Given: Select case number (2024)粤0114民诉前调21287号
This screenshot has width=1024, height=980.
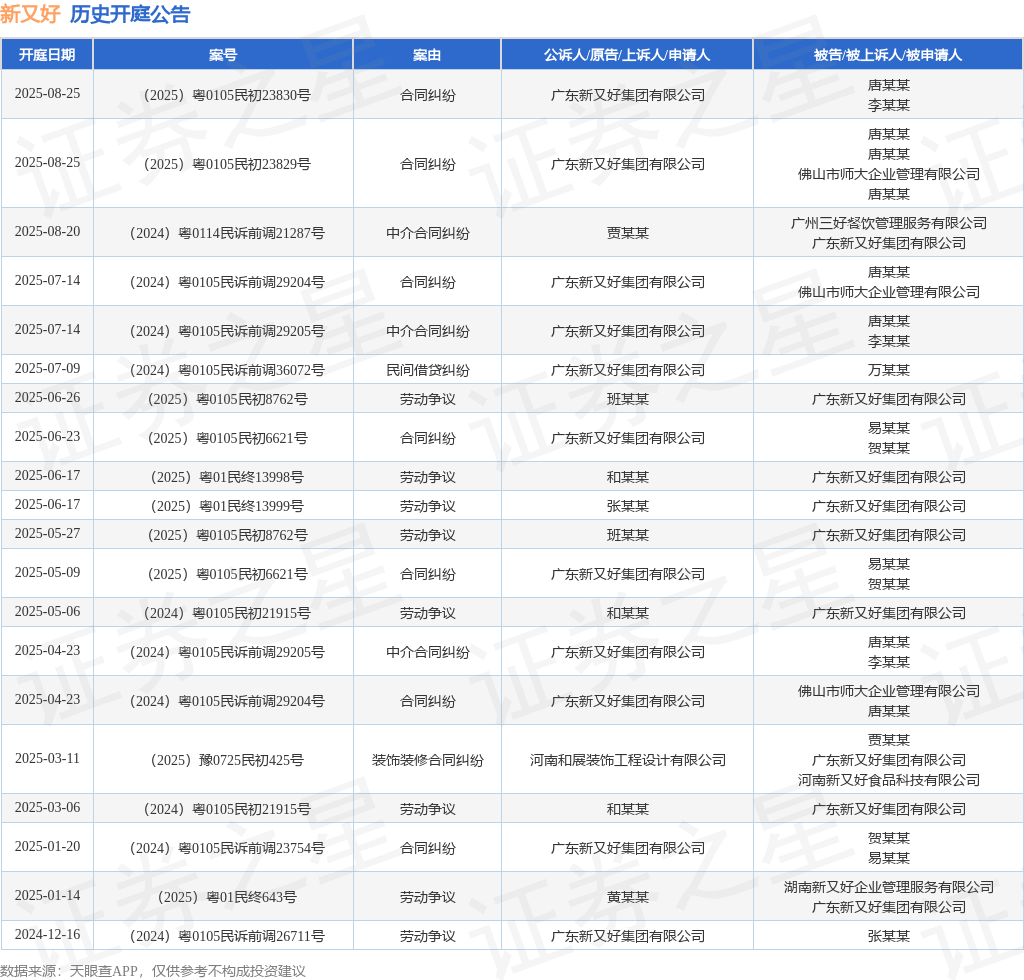Looking at the screenshot, I should click(x=227, y=233).
